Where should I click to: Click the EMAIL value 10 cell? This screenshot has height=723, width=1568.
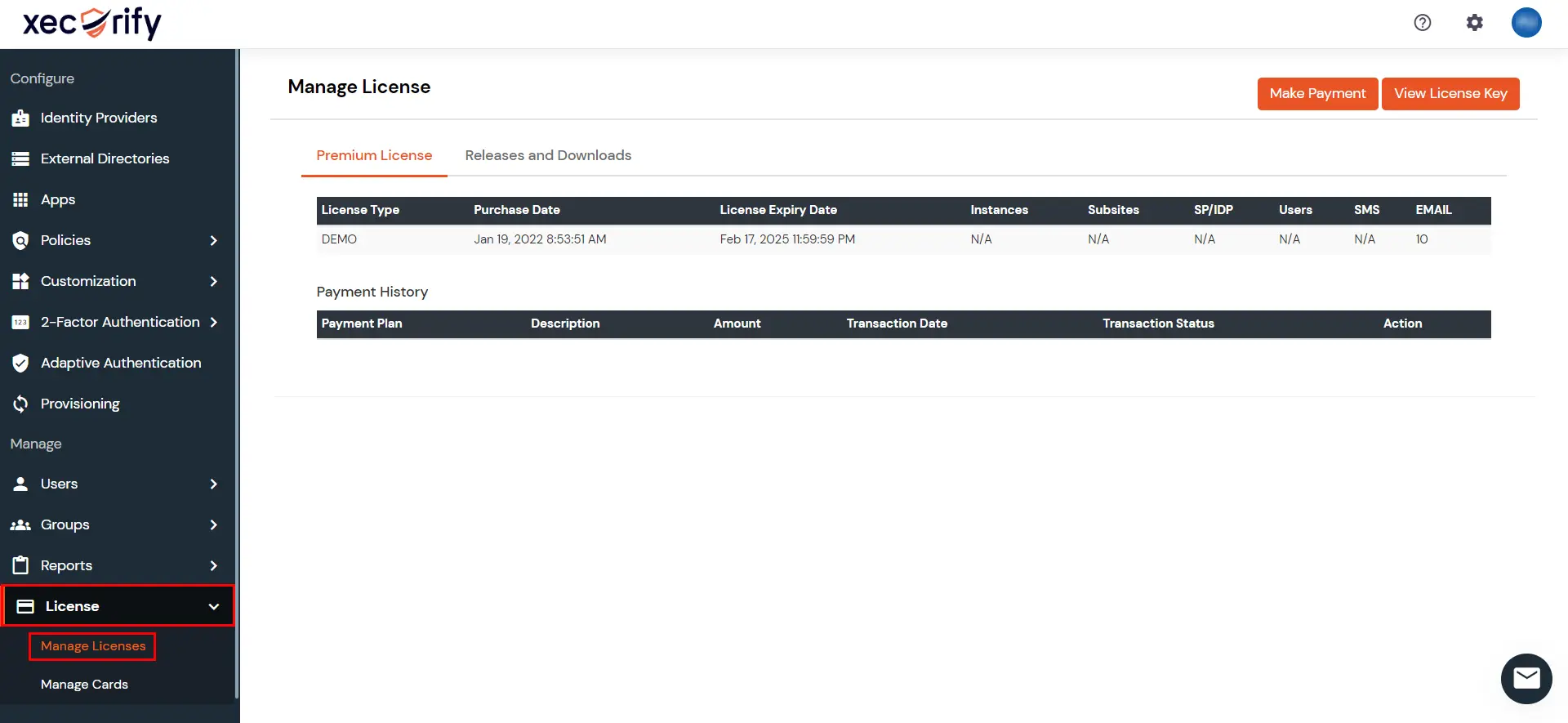1422,239
